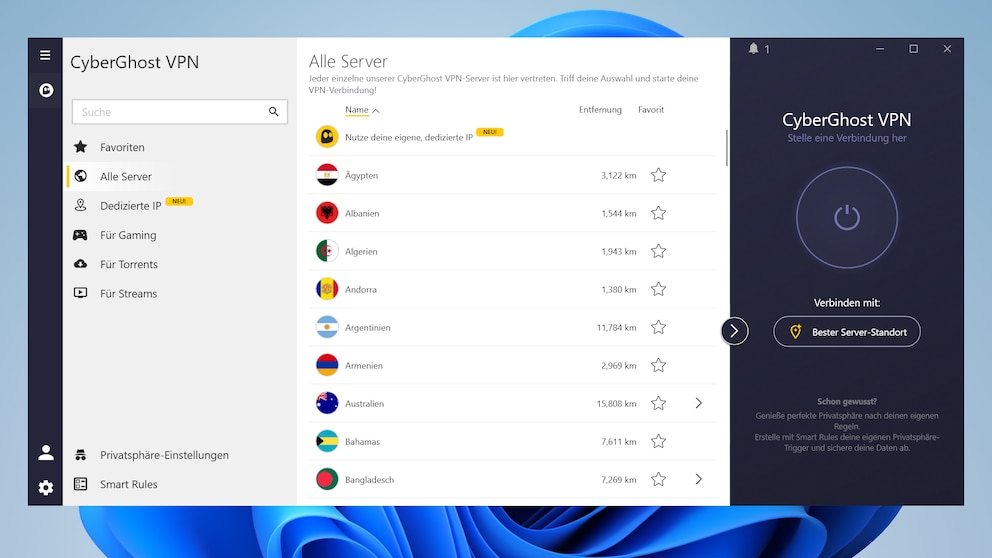Select the Bahamas server name
Viewport: 992px width, 558px height.
(363, 442)
